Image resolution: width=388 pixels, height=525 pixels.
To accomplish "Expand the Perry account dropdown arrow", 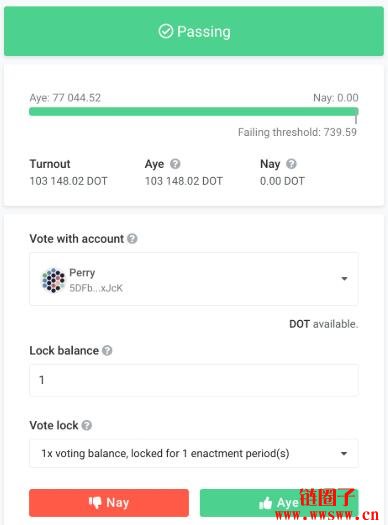I will [344, 279].
